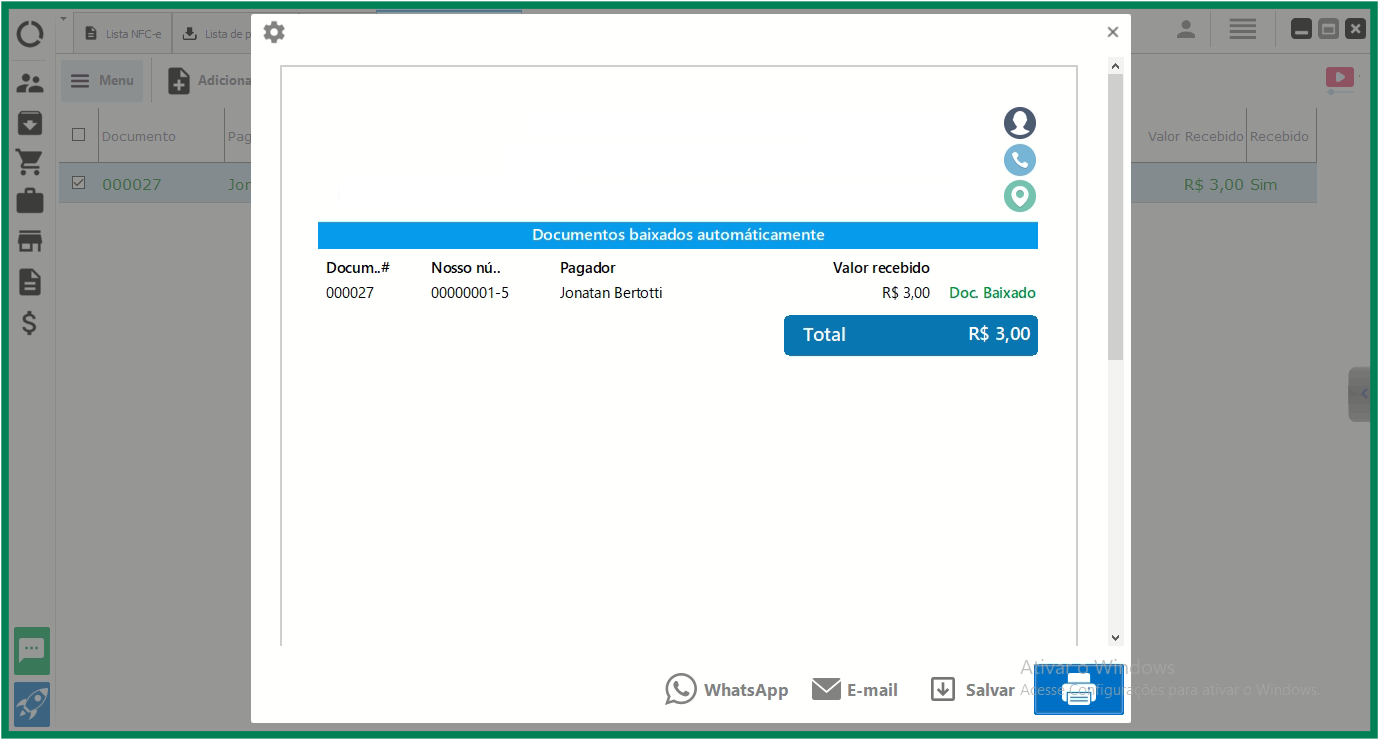Switch to the Lista NFC-e tab

124,34
